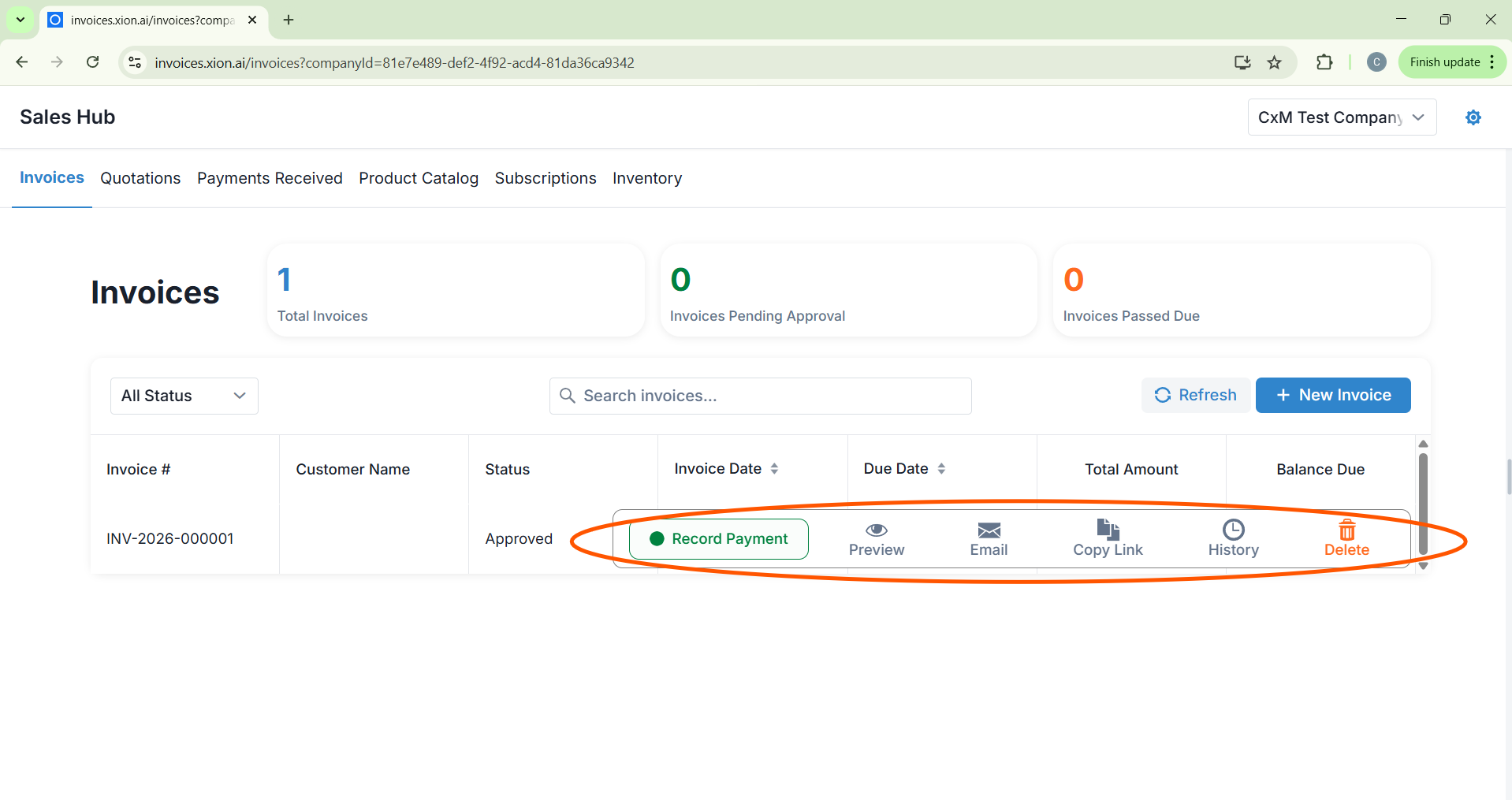Open the invoice History clock icon
Image resolution: width=1512 pixels, height=800 pixels.
(x=1233, y=530)
